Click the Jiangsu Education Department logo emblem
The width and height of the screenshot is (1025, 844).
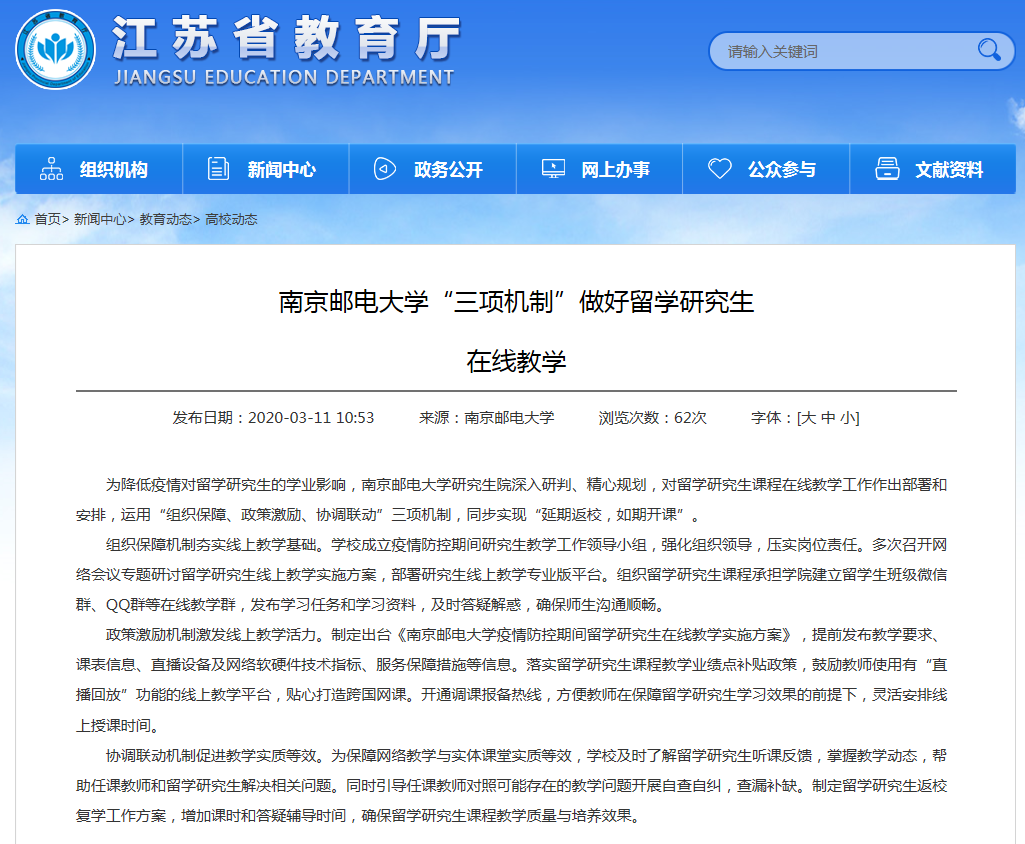[56, 49]
